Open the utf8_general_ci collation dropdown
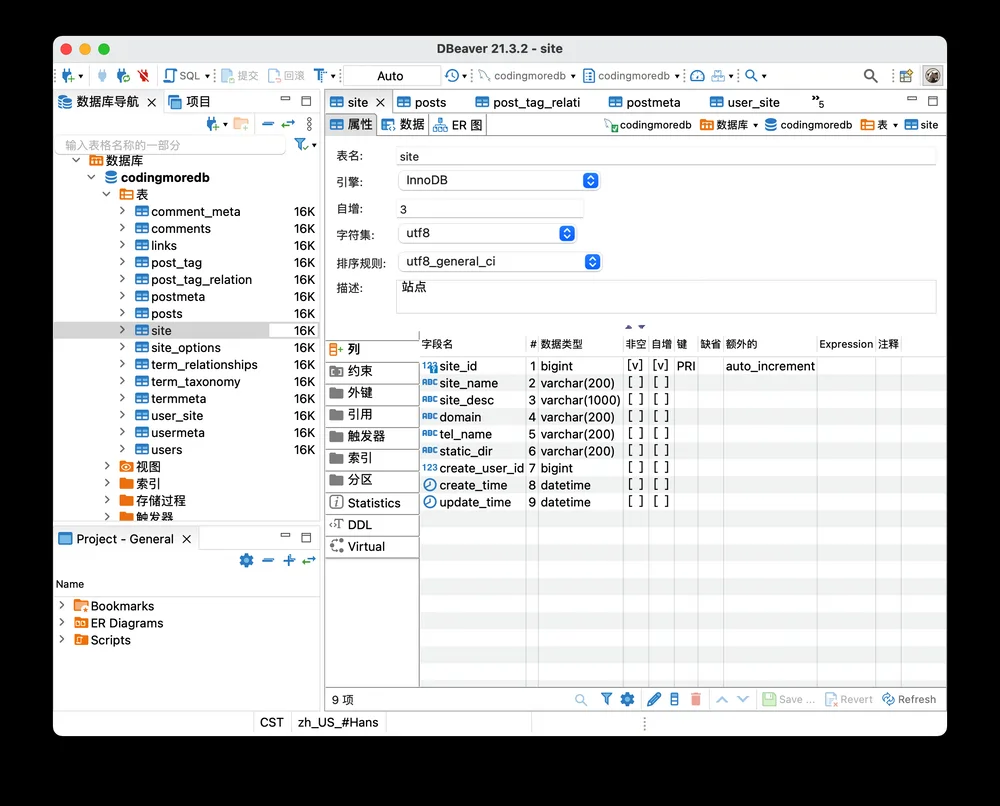The height and width of the screenshot is (806, 1000). [x=499, y=261]
